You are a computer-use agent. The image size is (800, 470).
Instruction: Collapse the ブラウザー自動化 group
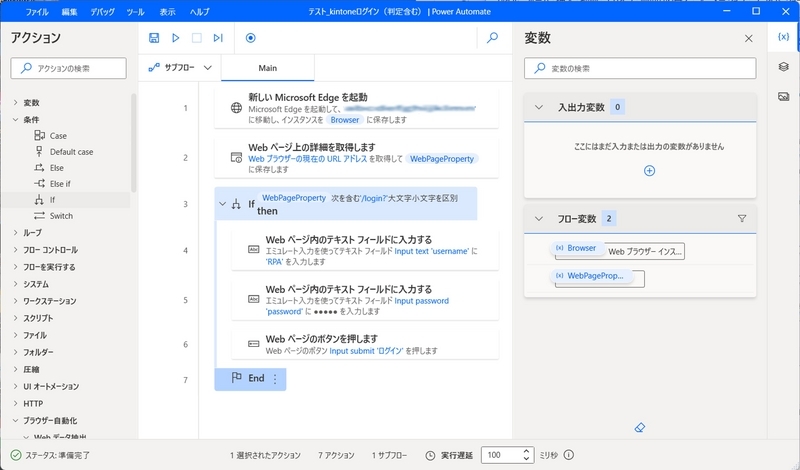coord(15,420)
